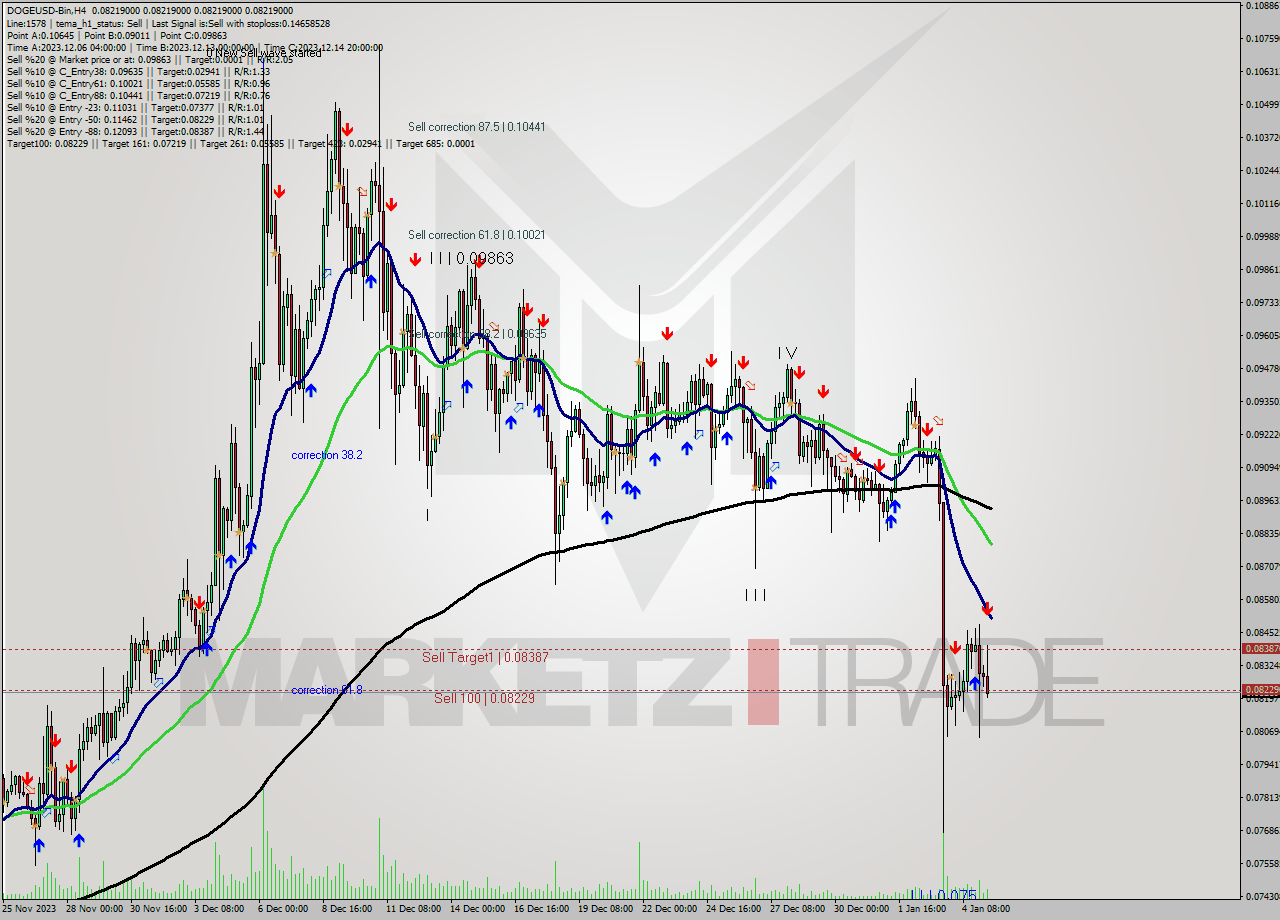Click the 'Sell correction 61.8 | 0.10021' label
The image size is (1280, 920).
pos(476,235)
